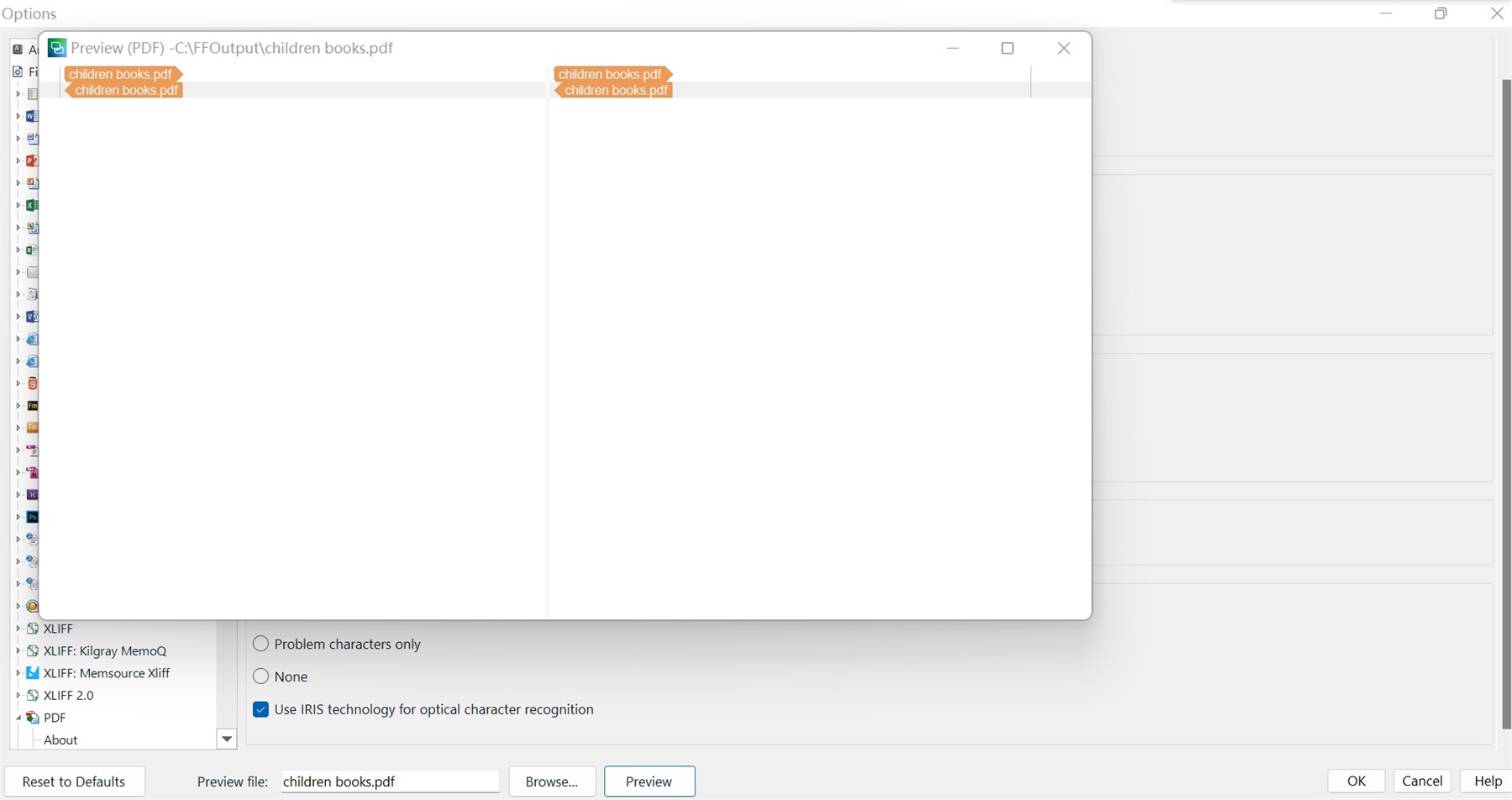The image size is (1512, 800).
Task: Select XLIFF: Memsource Xliff in tree
Action: pos(107,673)
